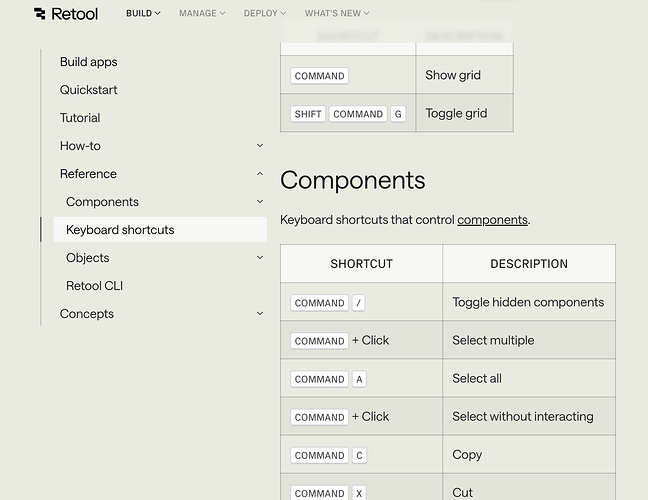
Task: Follow the underlined components link
Action: pos(492,220)
